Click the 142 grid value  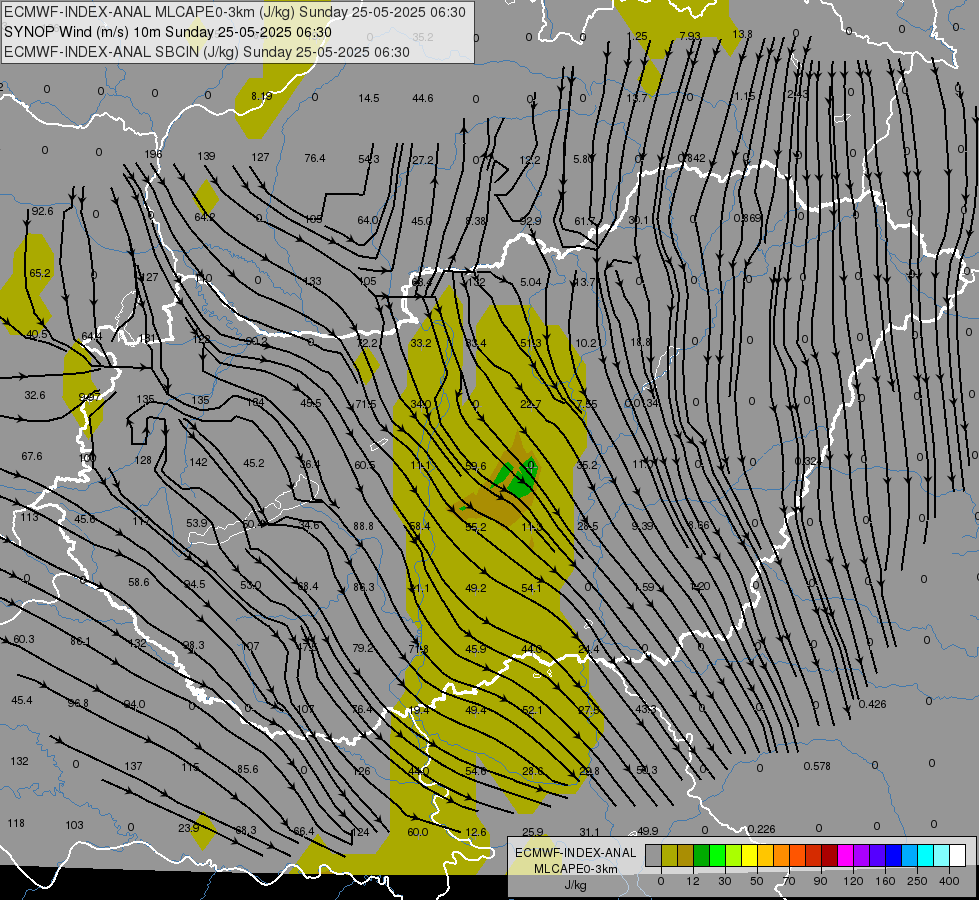[199, 462]
